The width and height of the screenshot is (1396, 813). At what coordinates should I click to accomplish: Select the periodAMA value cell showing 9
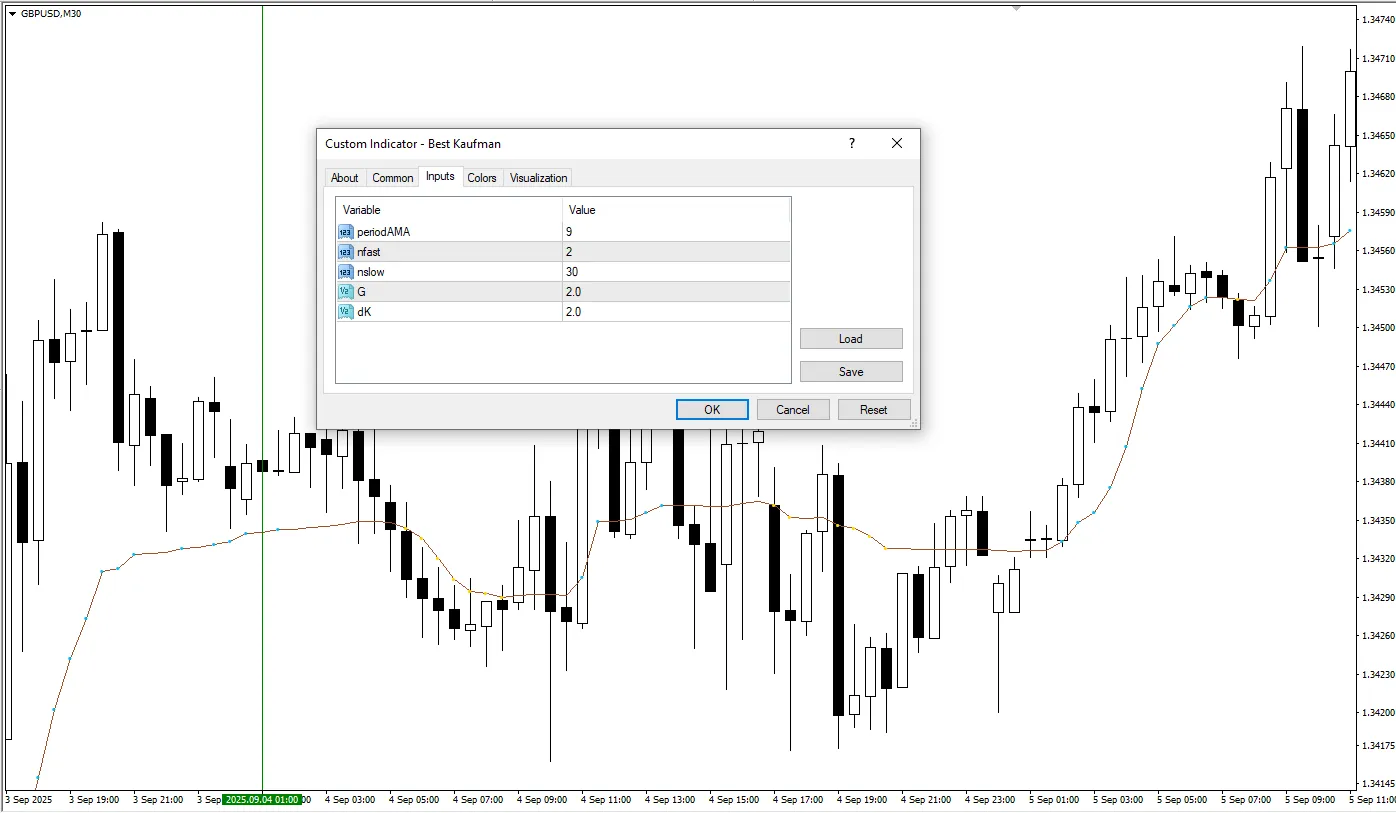click(x=676, y=232)
